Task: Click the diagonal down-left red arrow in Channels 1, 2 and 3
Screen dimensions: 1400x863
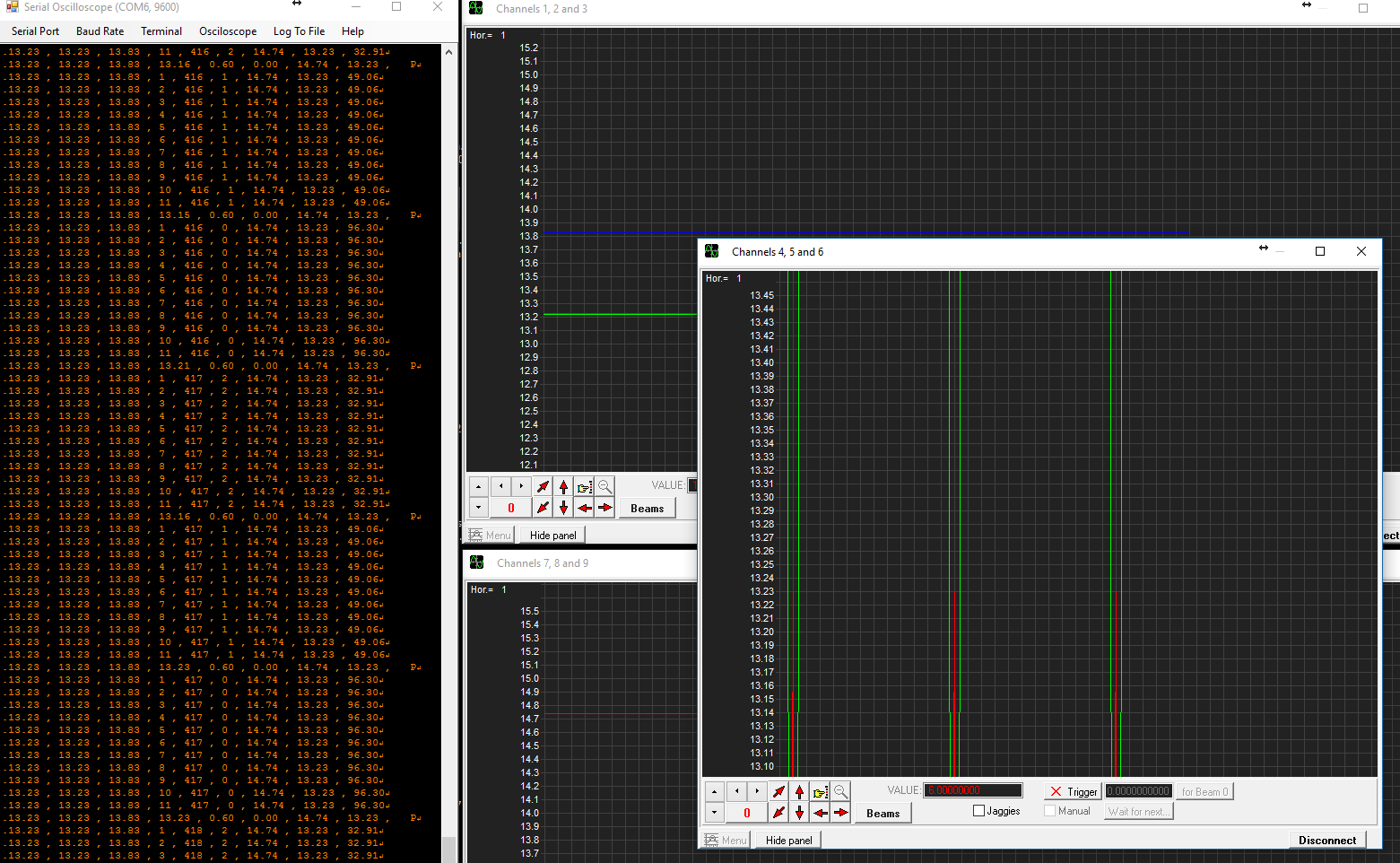Action: point(543,508)
